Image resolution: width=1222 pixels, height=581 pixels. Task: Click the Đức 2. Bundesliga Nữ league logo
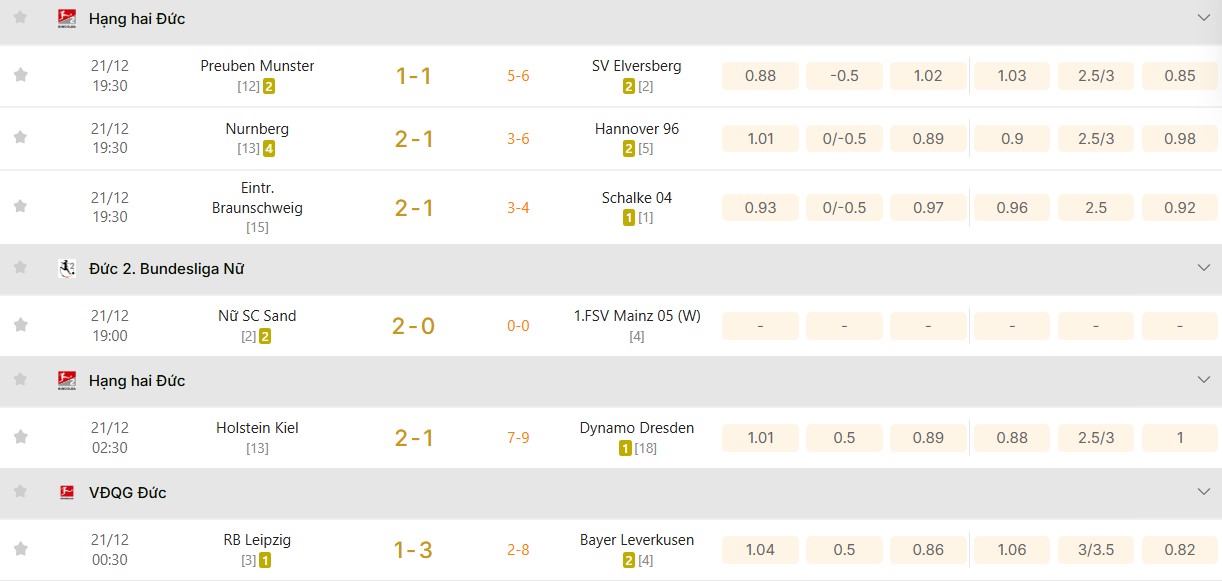(67, 268)
